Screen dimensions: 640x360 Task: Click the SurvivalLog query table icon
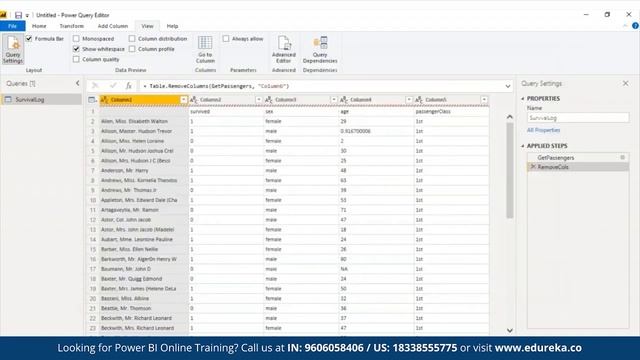8,100
